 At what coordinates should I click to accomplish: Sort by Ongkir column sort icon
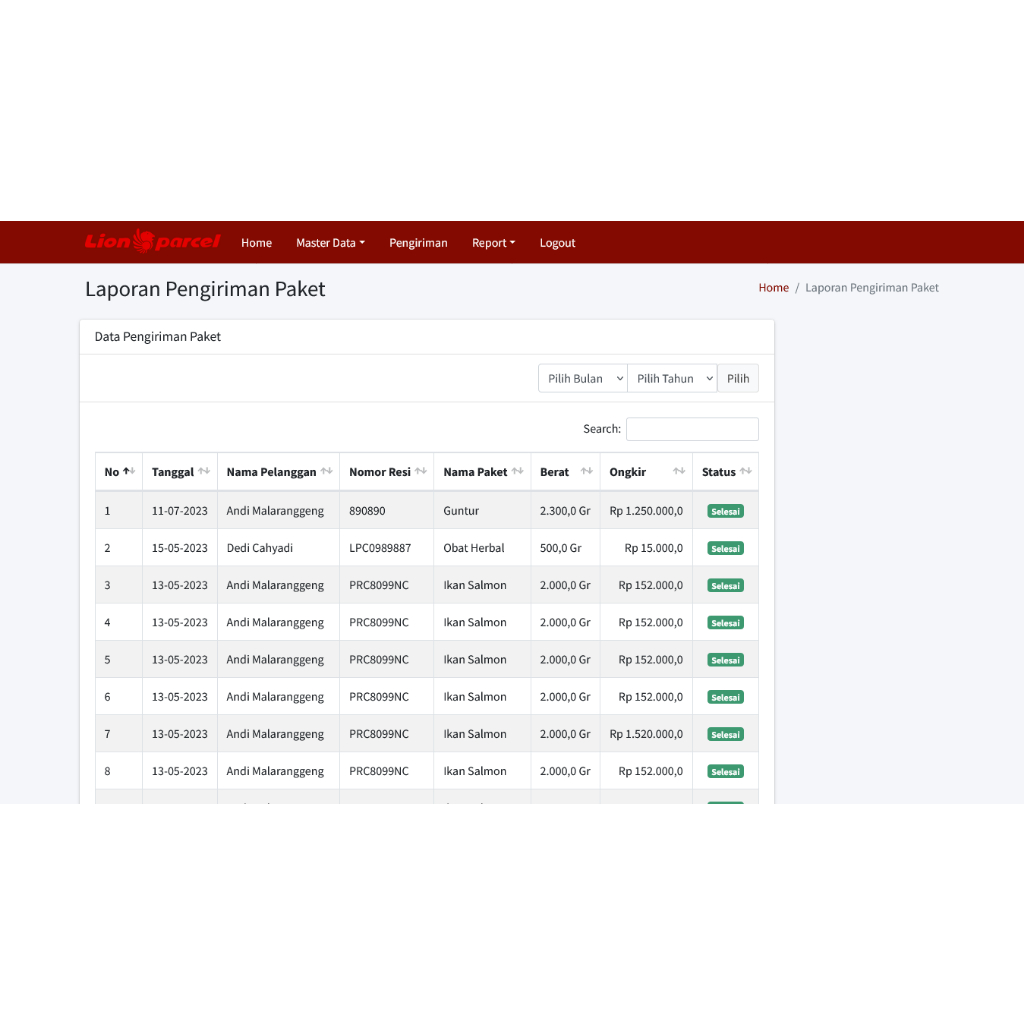(x=679, y=472)
